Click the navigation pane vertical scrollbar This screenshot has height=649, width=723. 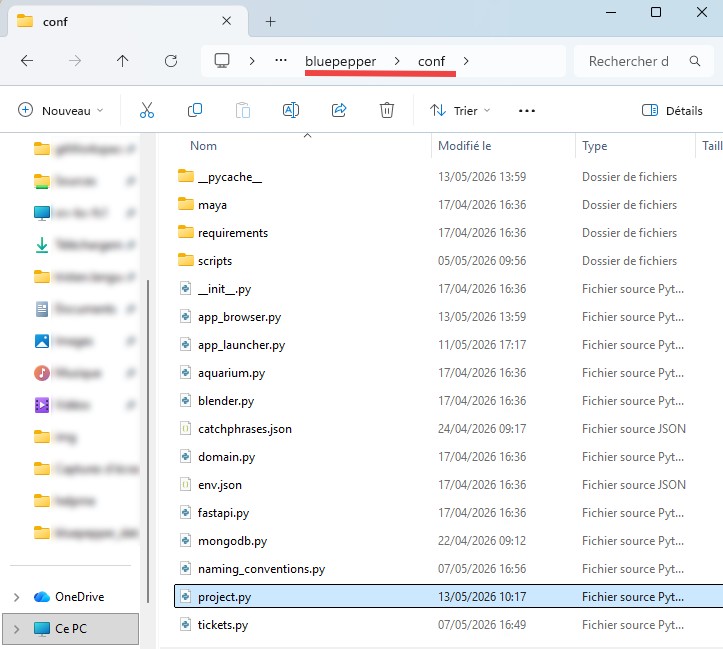[x=148, y=441]
